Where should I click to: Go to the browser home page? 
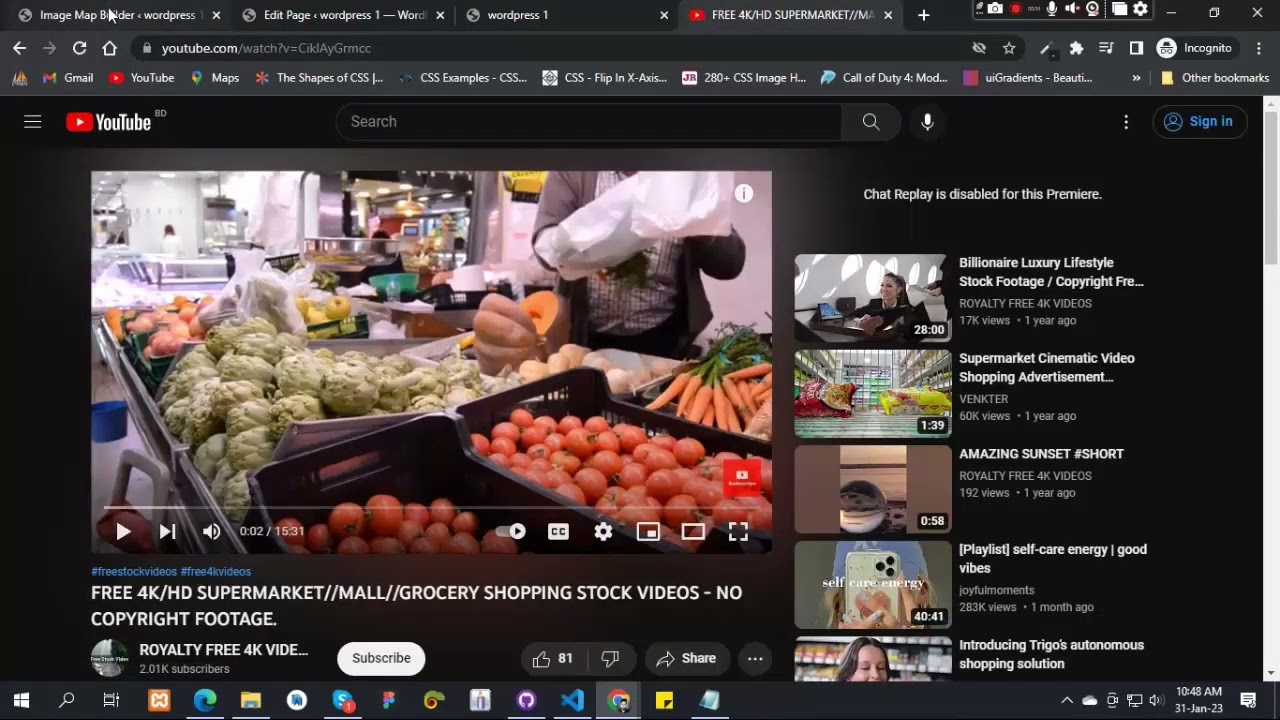(110, 48)
